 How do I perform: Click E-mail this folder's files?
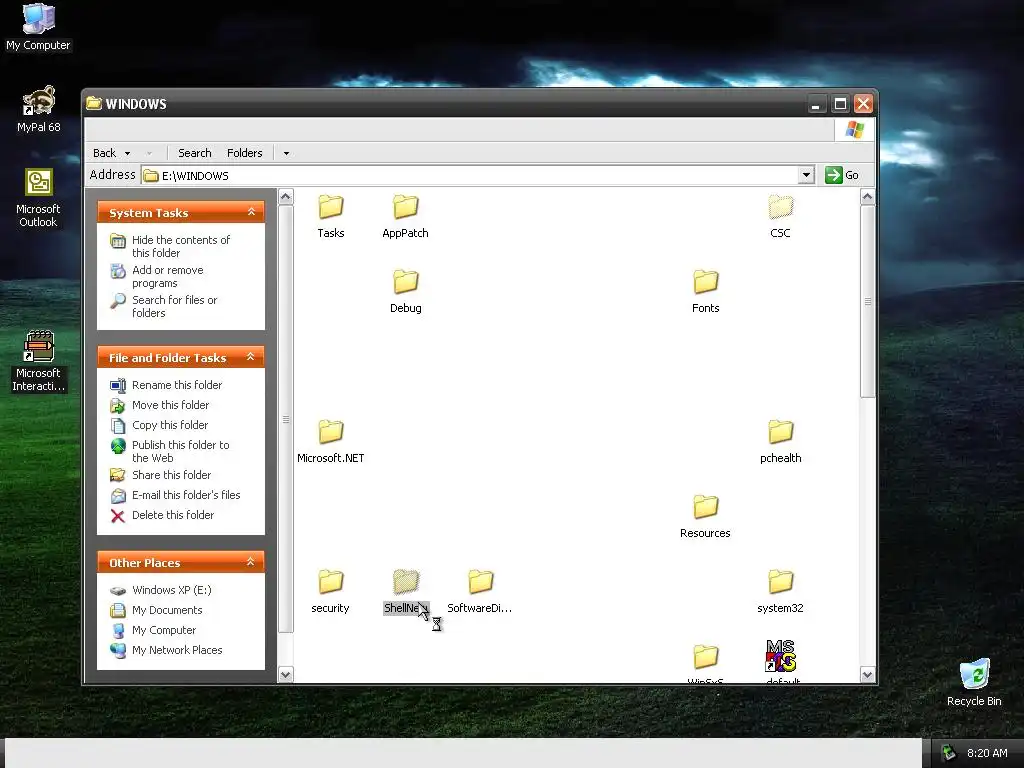click(x=176, y=495)
